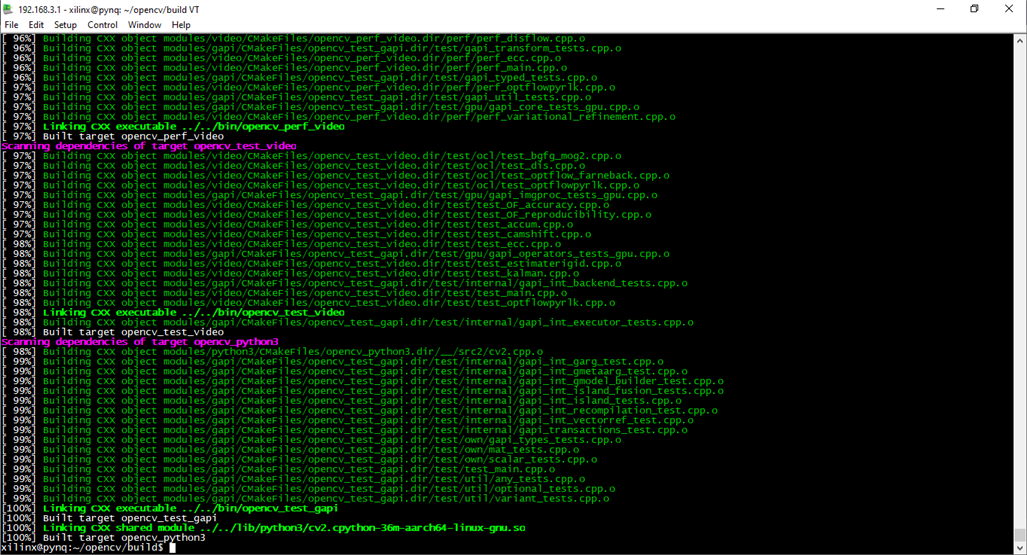Click the test_OF_reproducibility.cpp.o build line
1027x555 pixels.
(x=327, y=214)
